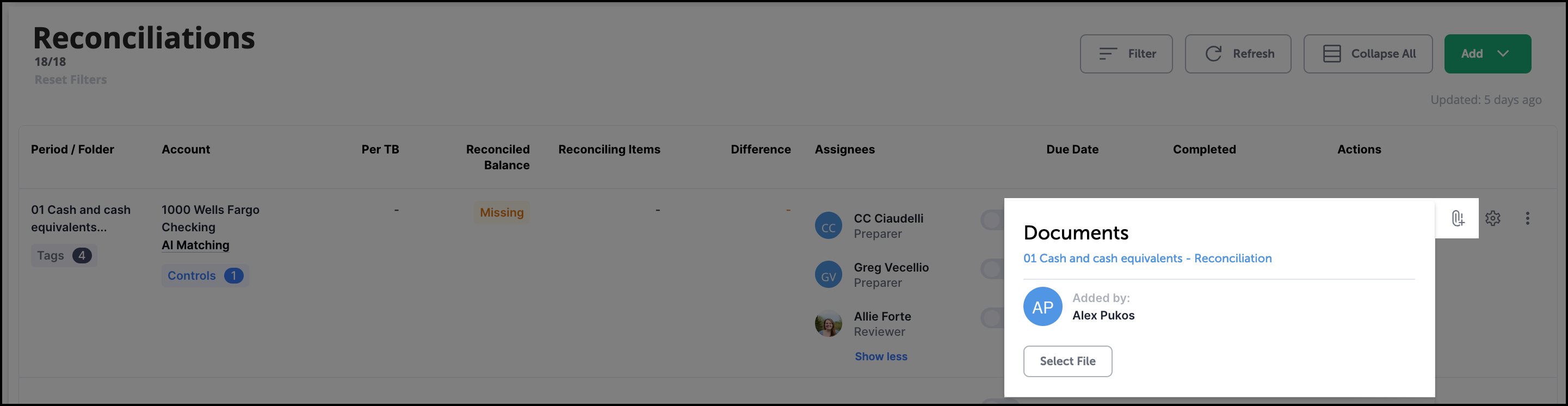Click the Tags badge showing 4
Viewport: 1568px width, 406px height.
pyautogui.click(x=64, y=256)
